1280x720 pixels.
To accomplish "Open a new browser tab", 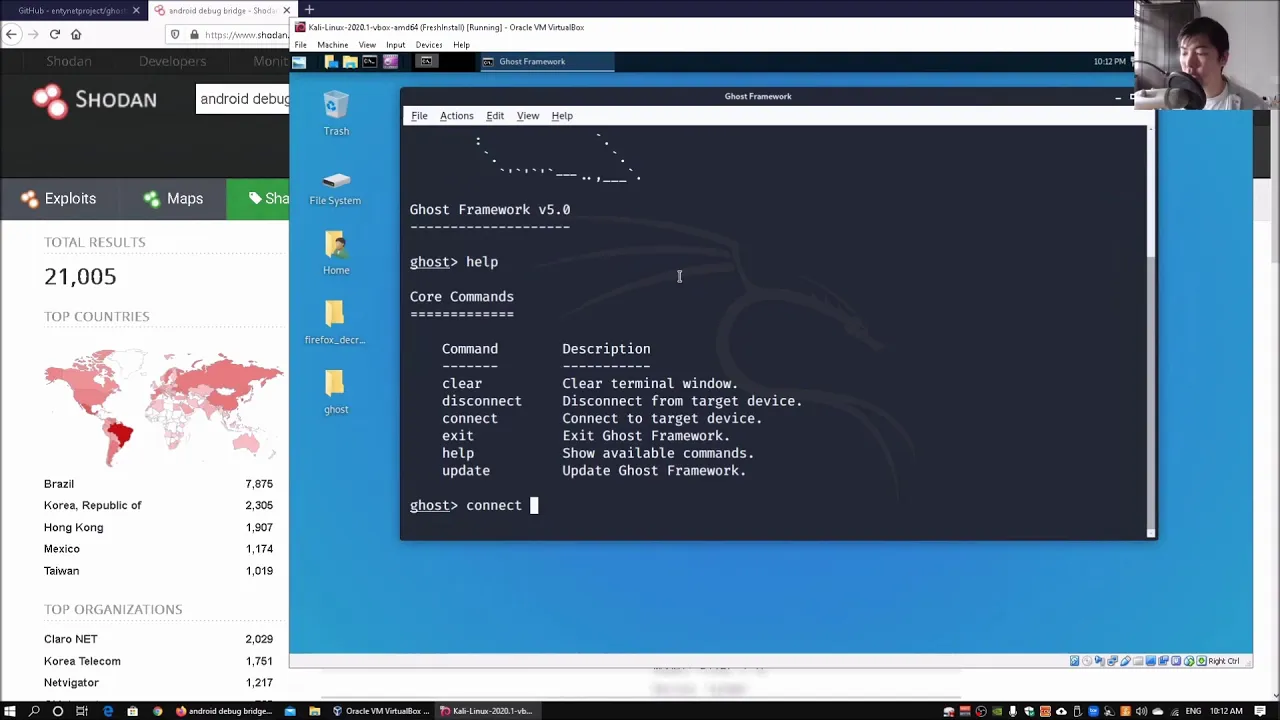I will (x=309, y=10).
